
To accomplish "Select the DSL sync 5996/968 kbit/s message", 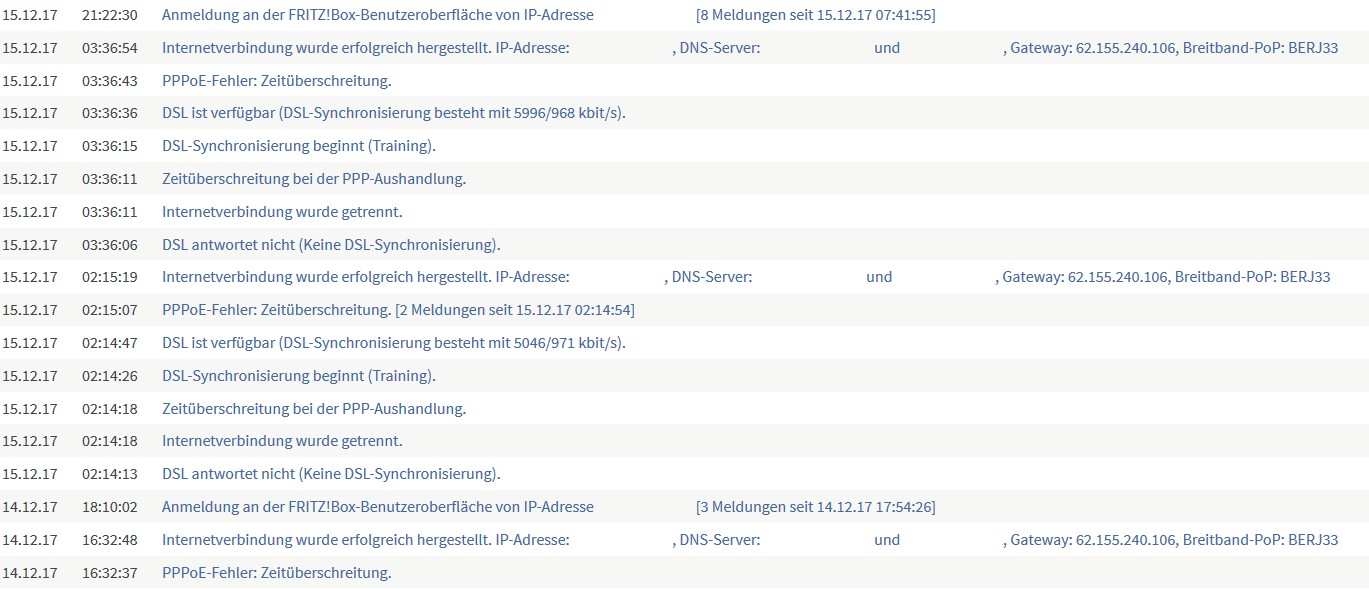I will pos(394,113).
